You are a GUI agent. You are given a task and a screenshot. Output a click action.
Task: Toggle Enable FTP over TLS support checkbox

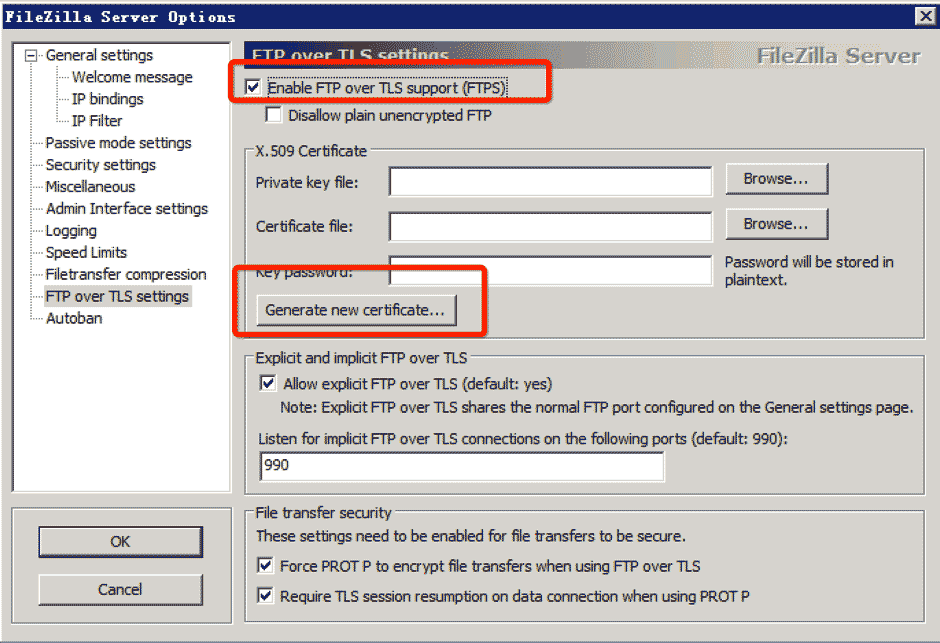[253, 87]
